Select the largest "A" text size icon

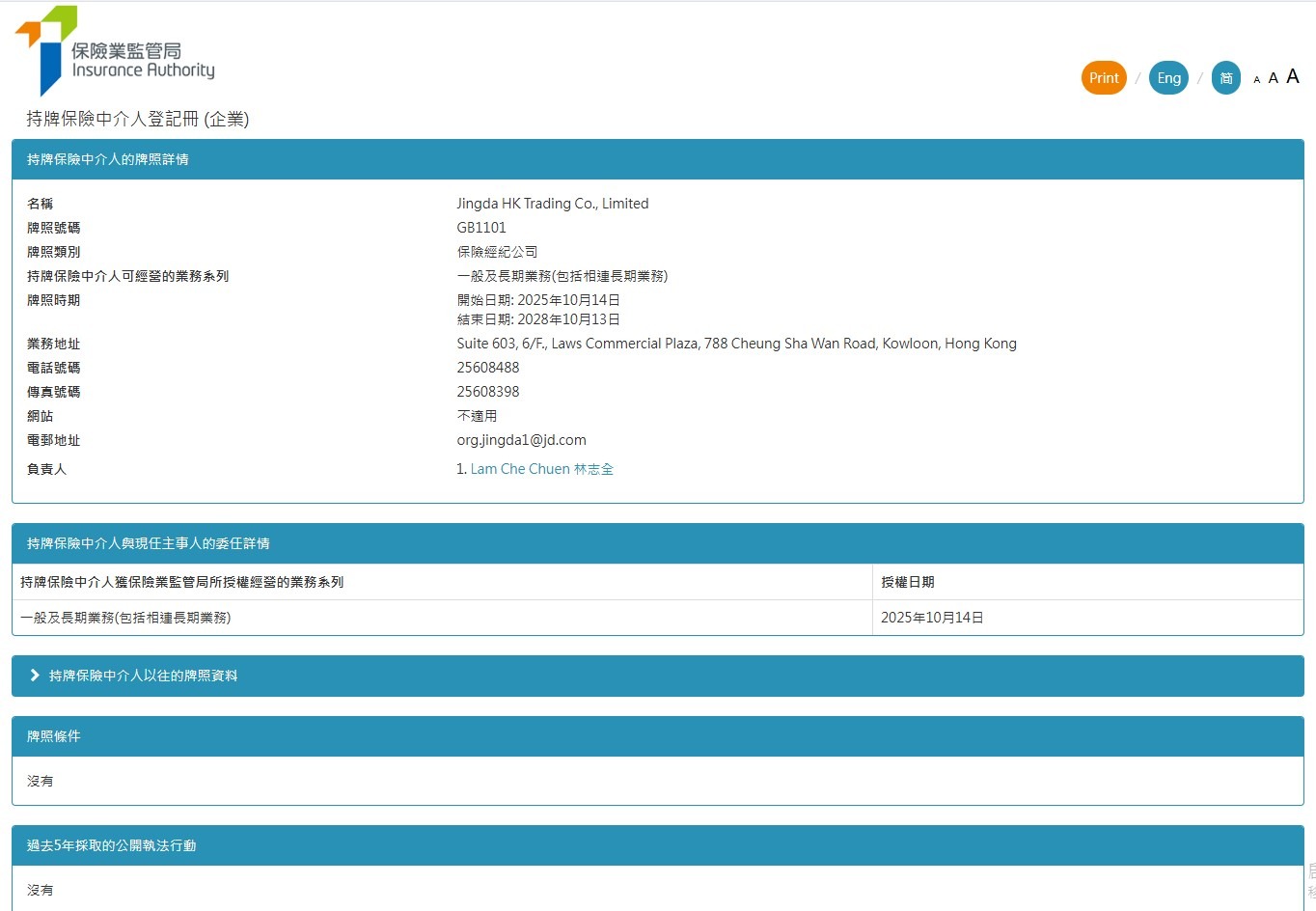point(1293,75)
